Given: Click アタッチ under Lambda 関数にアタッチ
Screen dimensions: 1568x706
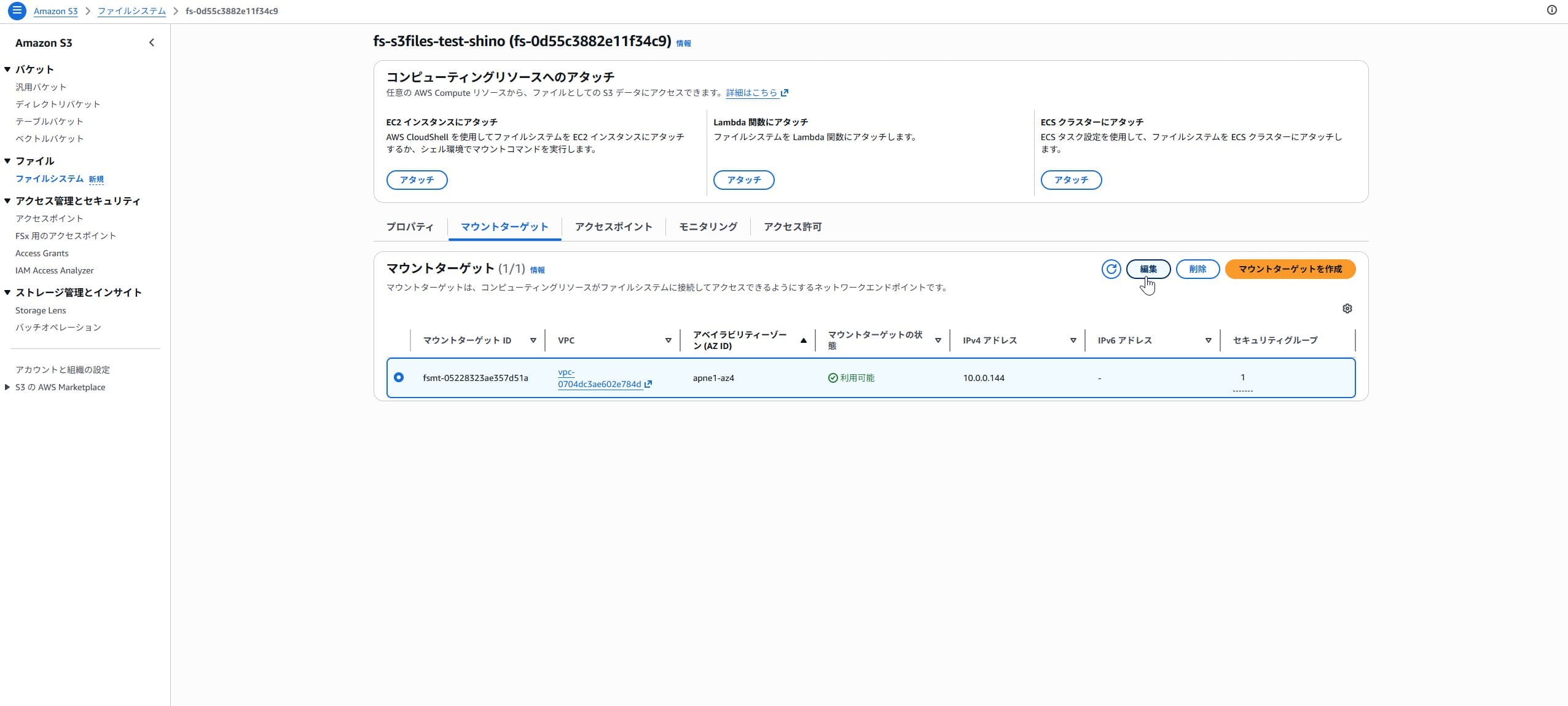Looking at the screenshot, I should click(x=743, y=180).
